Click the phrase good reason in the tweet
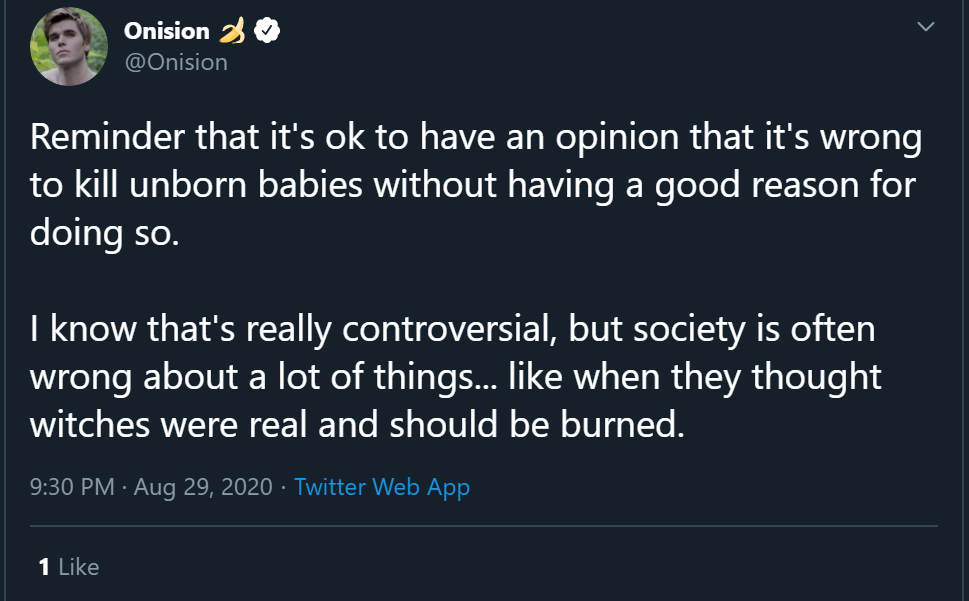969x601 pixels. (757, 186)
